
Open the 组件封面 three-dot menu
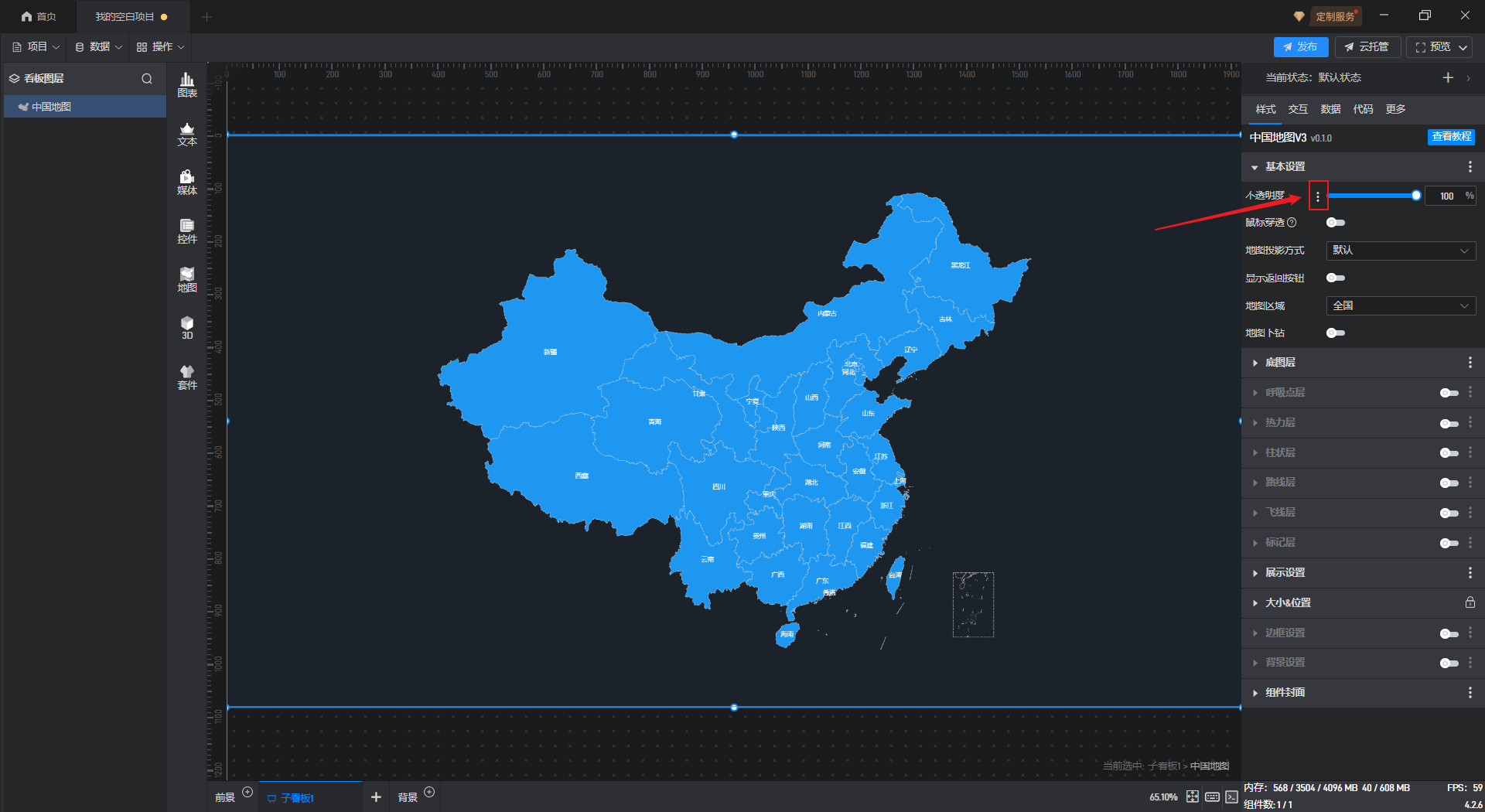(x=1470, y=693)
